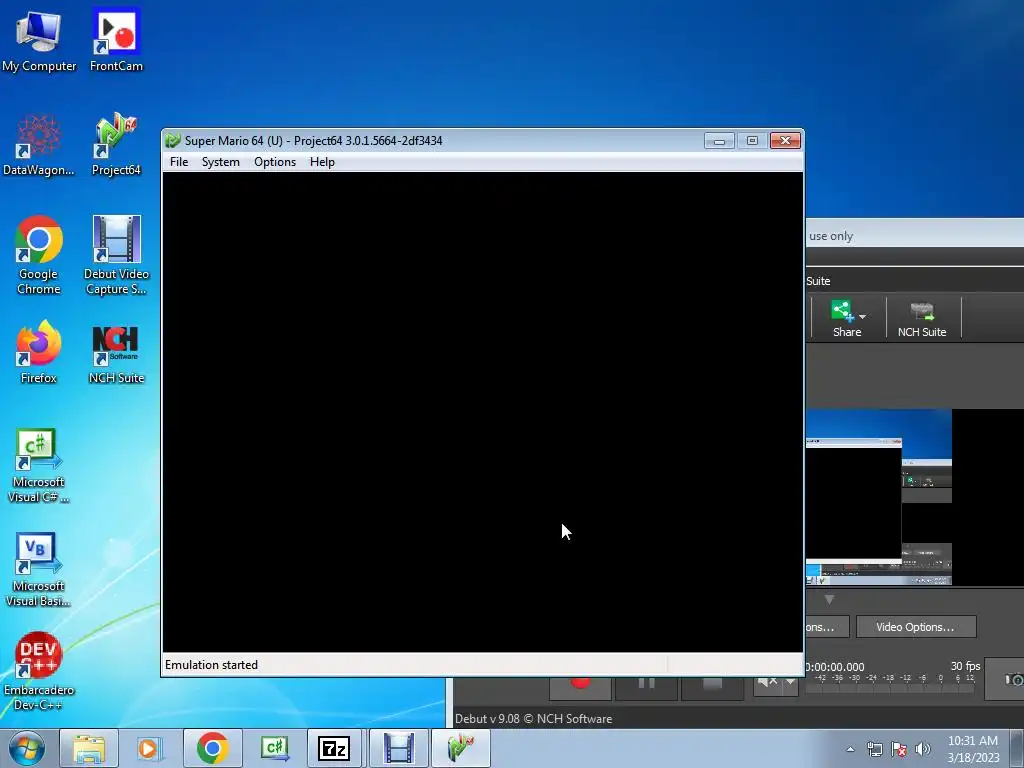
Task: Select the Debut Video Capture desktop shortcut
Action: pos(116,255)
